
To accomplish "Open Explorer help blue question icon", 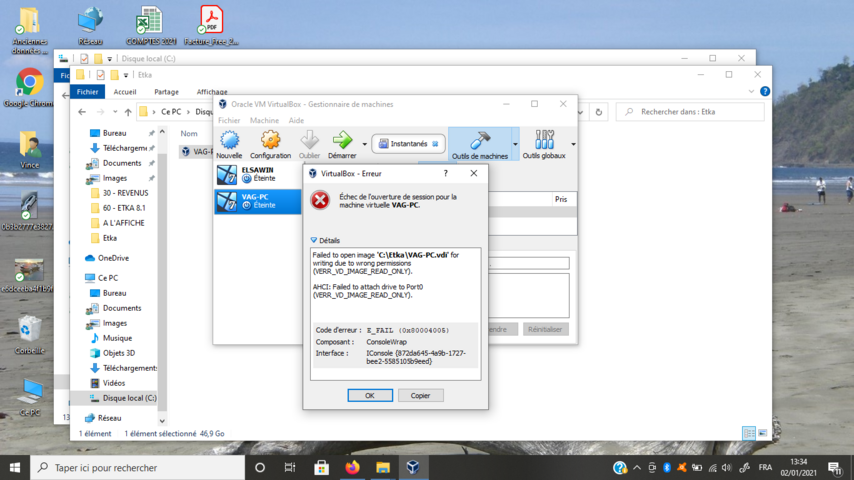I will pyautogui.click(x=765, y=92).
